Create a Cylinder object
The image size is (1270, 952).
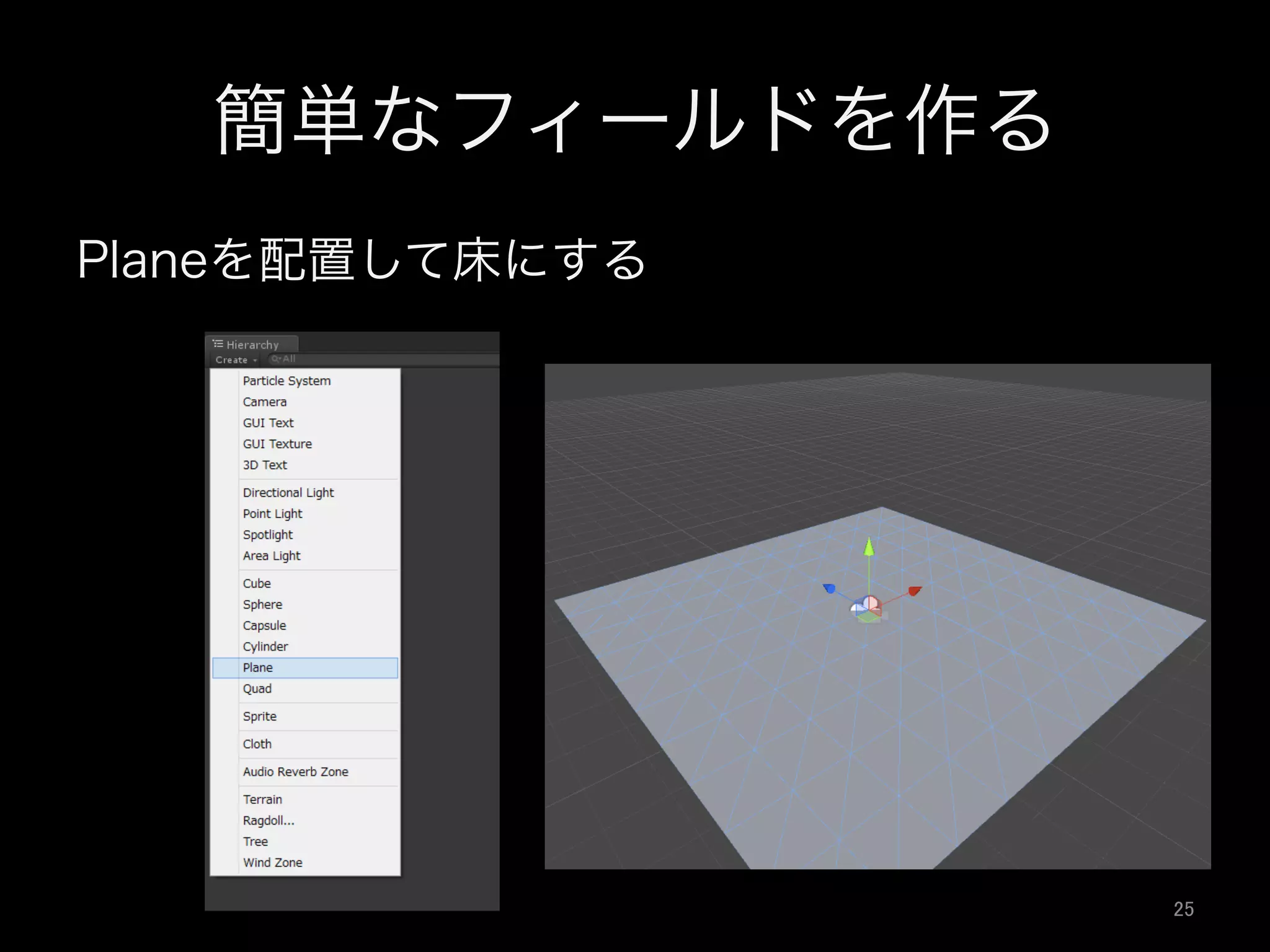click(305, 646)
